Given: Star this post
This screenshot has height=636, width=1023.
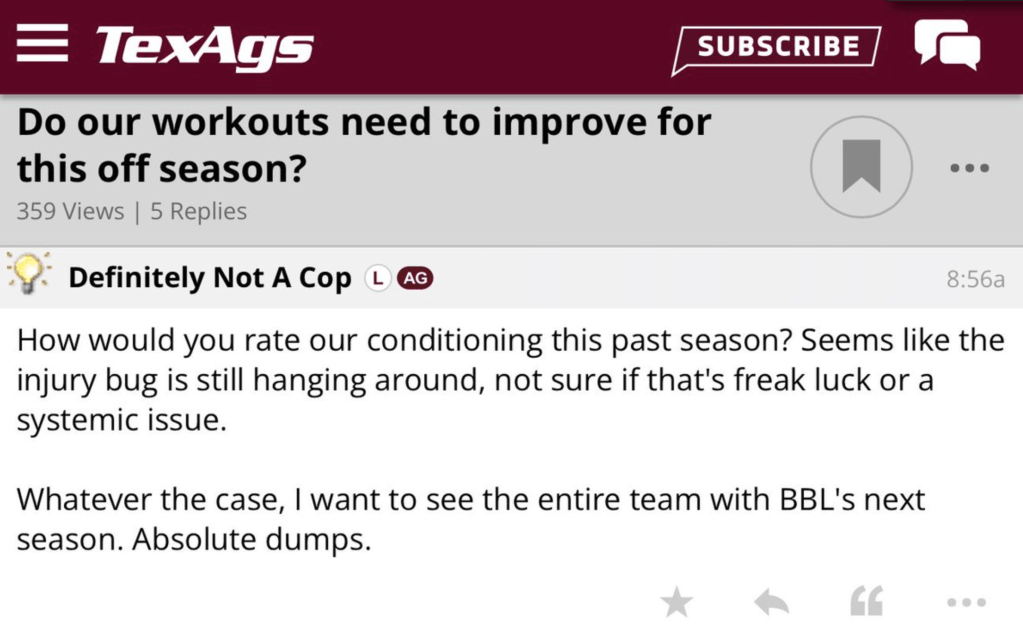Looking at the screenshot, I should tap(677, 601).
